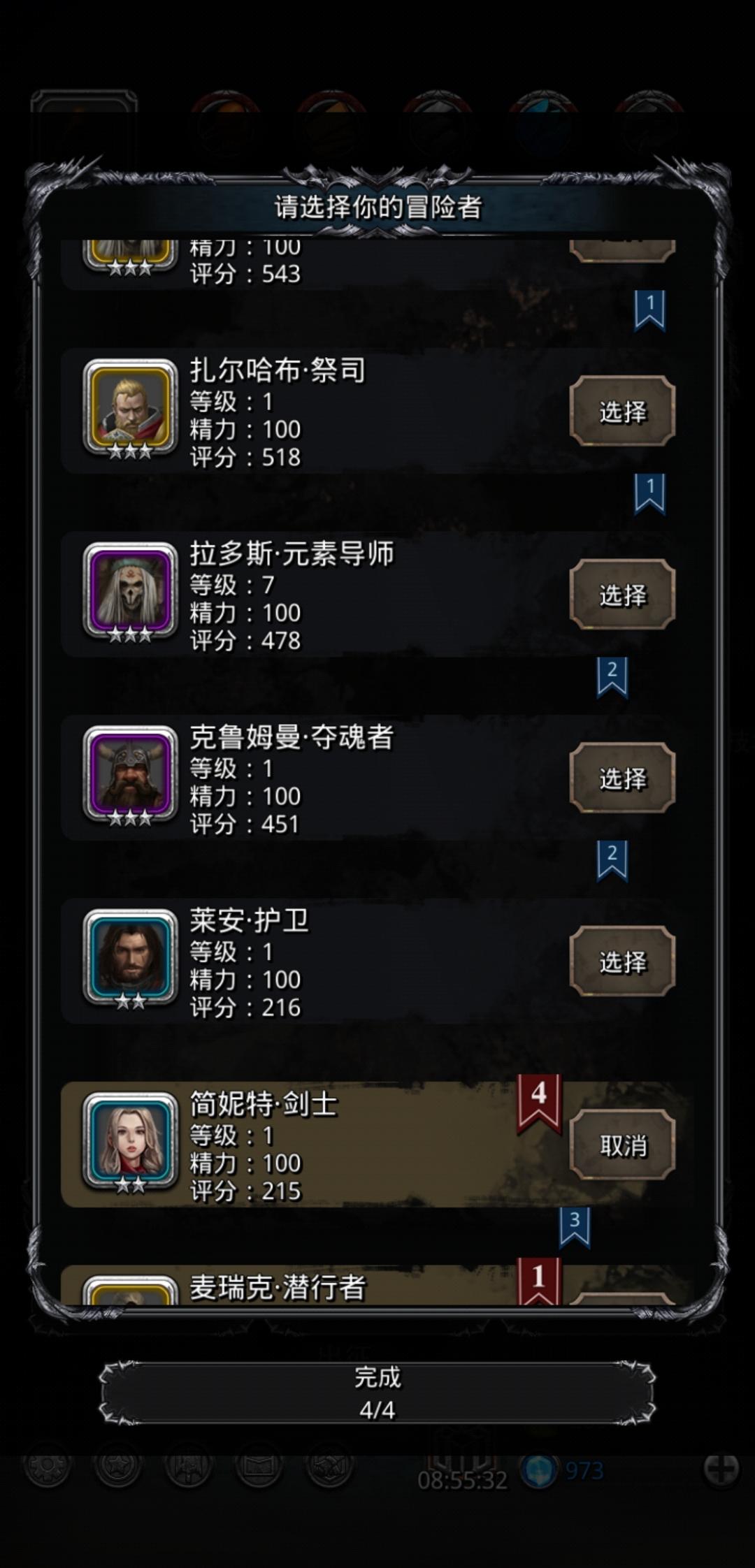Tap red slot banner 1 on 麦瑞克
The height and width of the screenshot is (1568, 755).
(x=539, y=1281)
